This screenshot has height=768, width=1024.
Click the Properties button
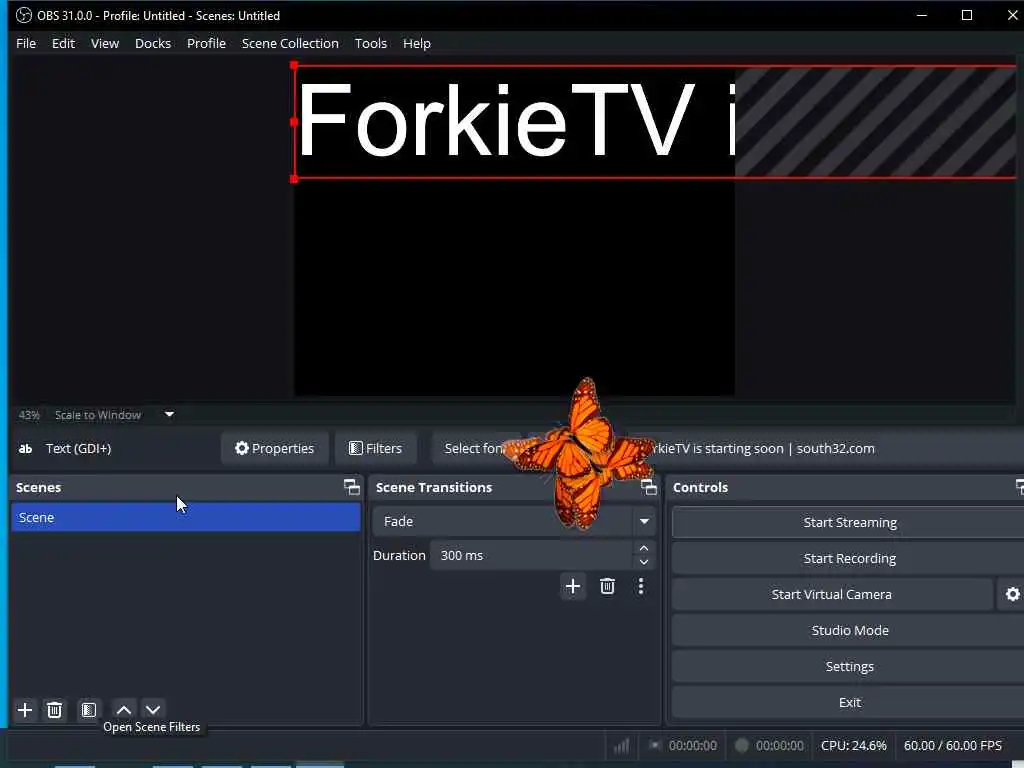click(274, 448)
